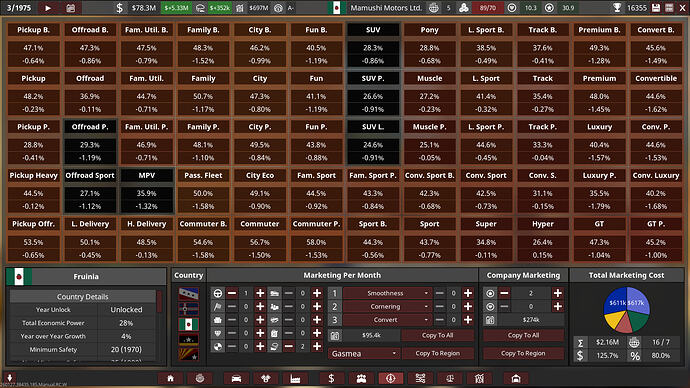Click the save floppy disk icon

[x=656, y=8]
